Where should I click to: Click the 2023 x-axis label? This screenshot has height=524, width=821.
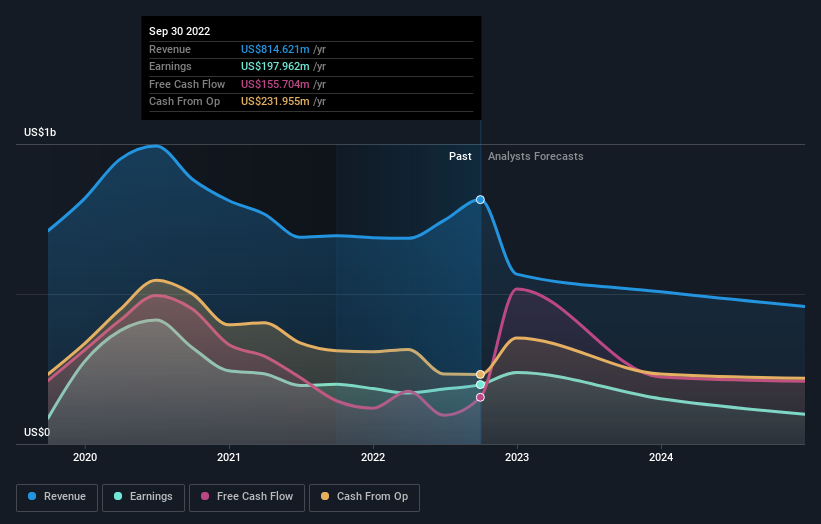[x=517, y=457]
